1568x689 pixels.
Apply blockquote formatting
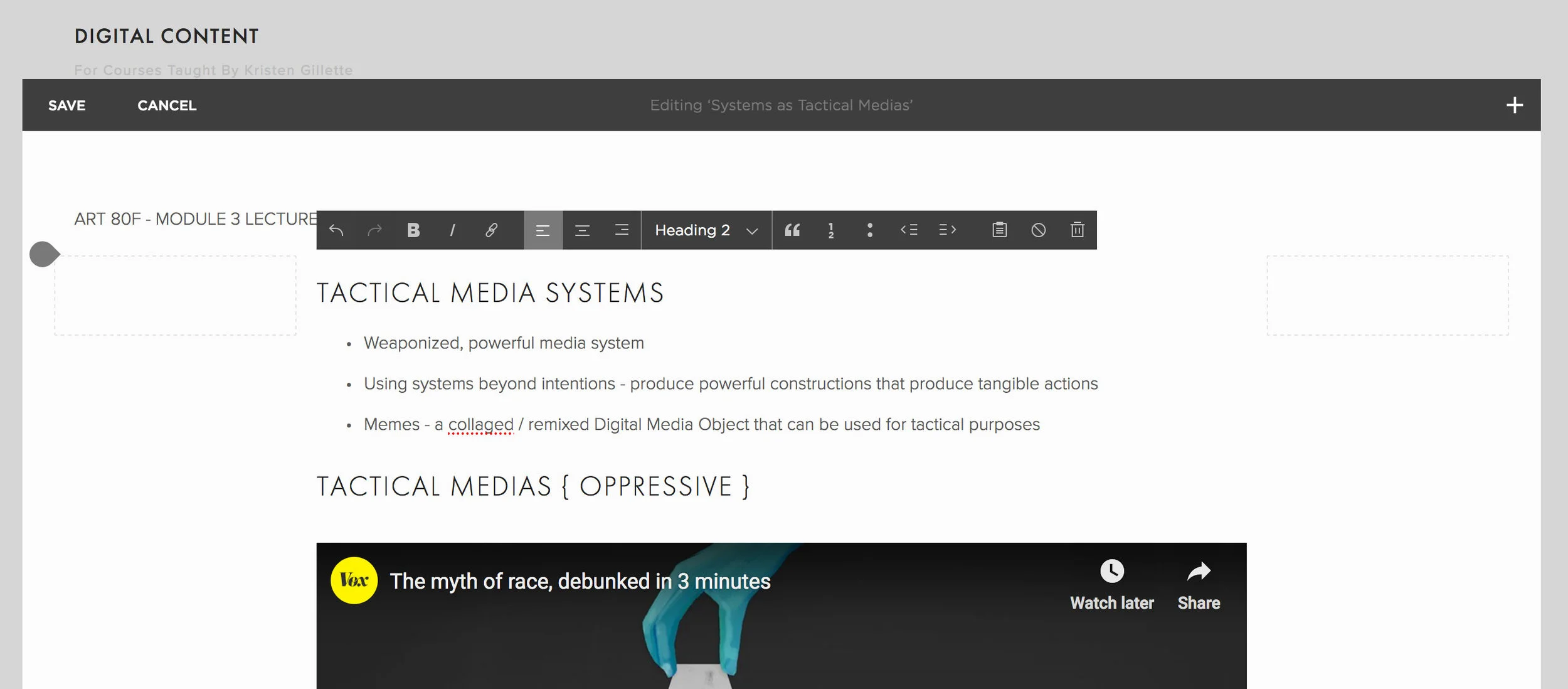pyautogui.click(x=792, y=230)
